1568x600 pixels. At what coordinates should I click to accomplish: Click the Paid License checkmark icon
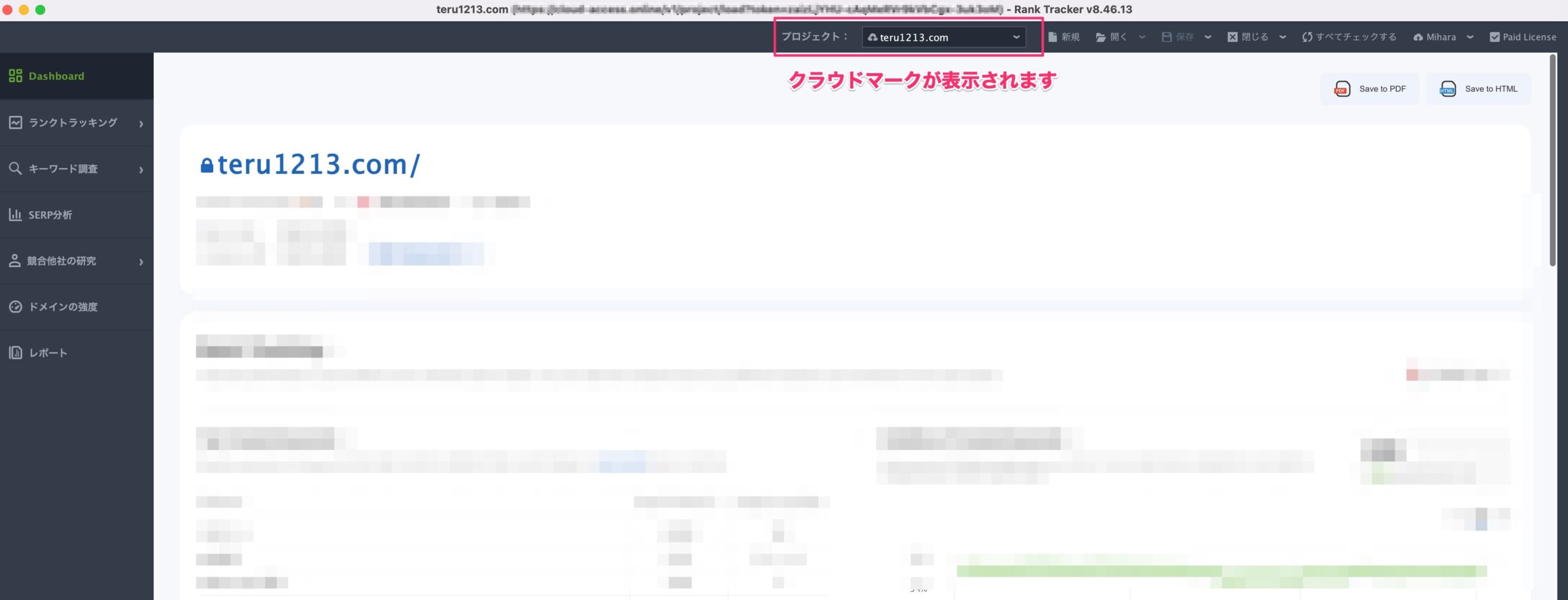1494,37
